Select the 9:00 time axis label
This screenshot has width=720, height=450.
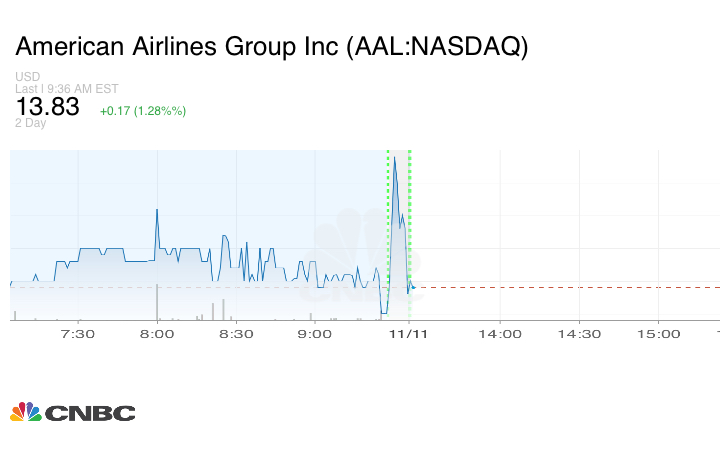pos(315,334)
